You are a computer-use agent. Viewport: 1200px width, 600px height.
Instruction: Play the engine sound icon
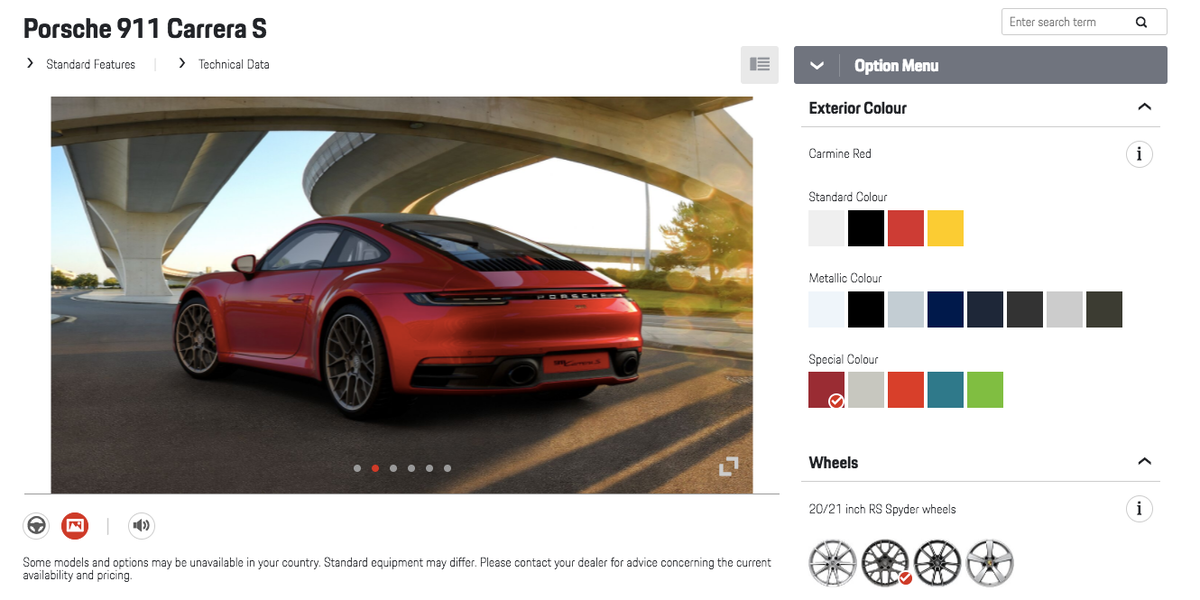[141, 525]
